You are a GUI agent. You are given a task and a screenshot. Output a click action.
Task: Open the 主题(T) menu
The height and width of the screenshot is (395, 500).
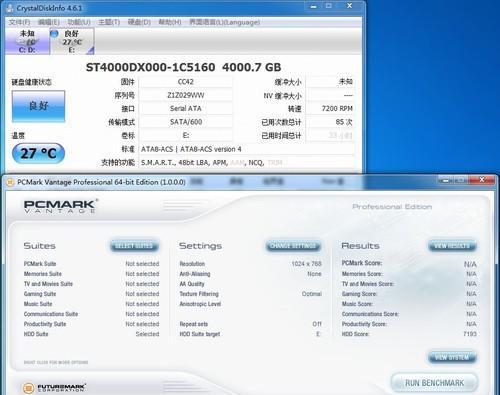(x=109, y=22)
